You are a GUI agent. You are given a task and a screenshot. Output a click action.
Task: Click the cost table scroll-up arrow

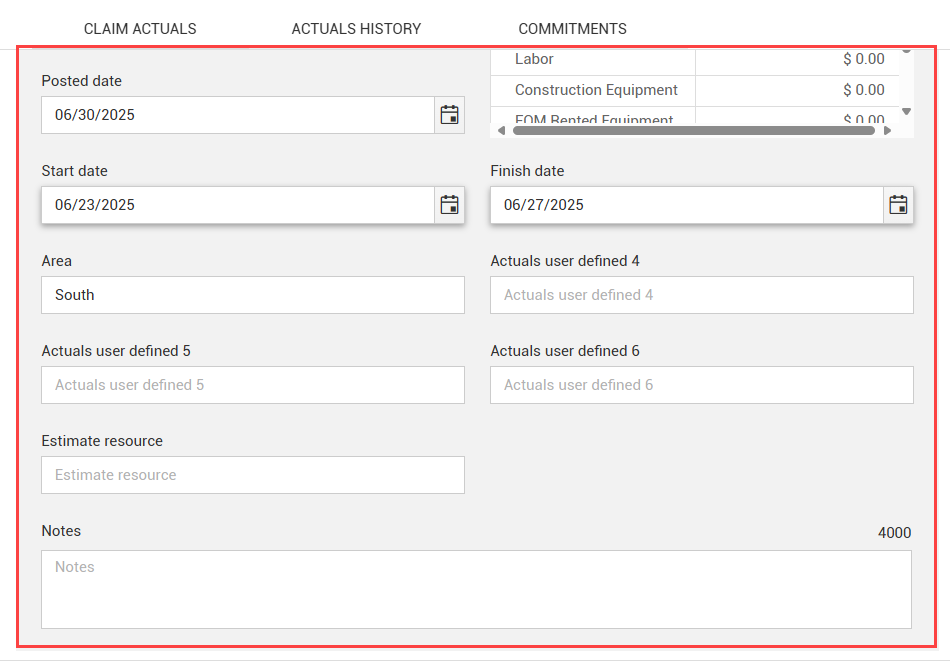[907, 50]
